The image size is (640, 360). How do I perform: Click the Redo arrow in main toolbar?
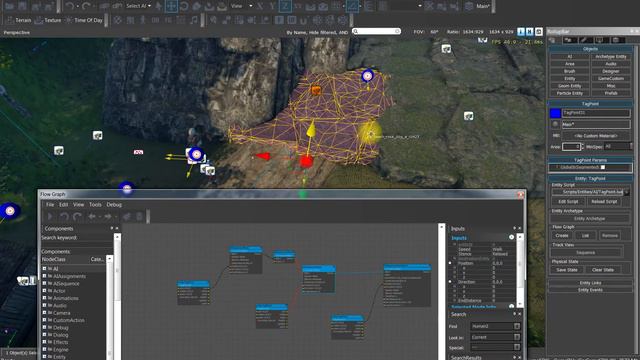[86, 6]
